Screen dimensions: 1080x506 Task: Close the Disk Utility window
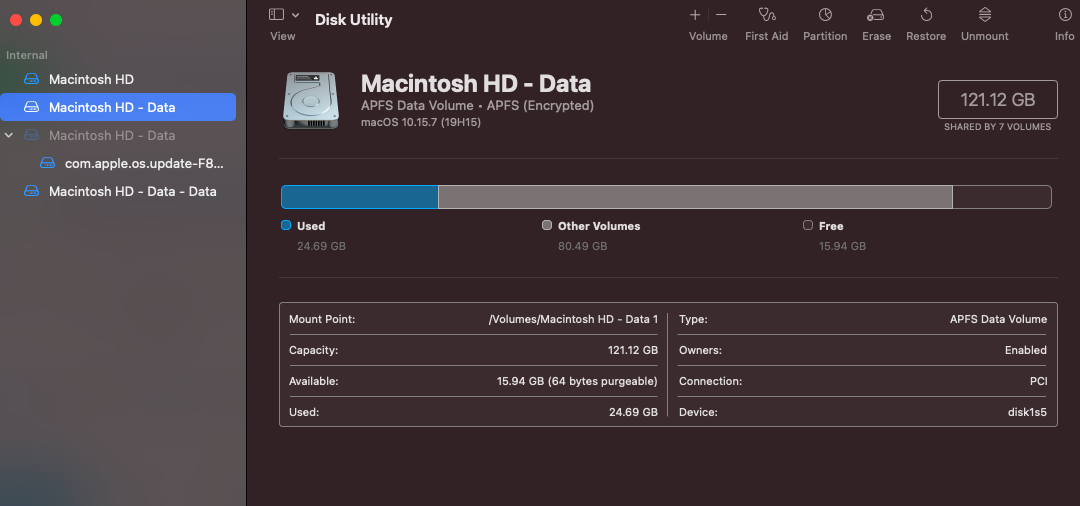tap(16, 20)
